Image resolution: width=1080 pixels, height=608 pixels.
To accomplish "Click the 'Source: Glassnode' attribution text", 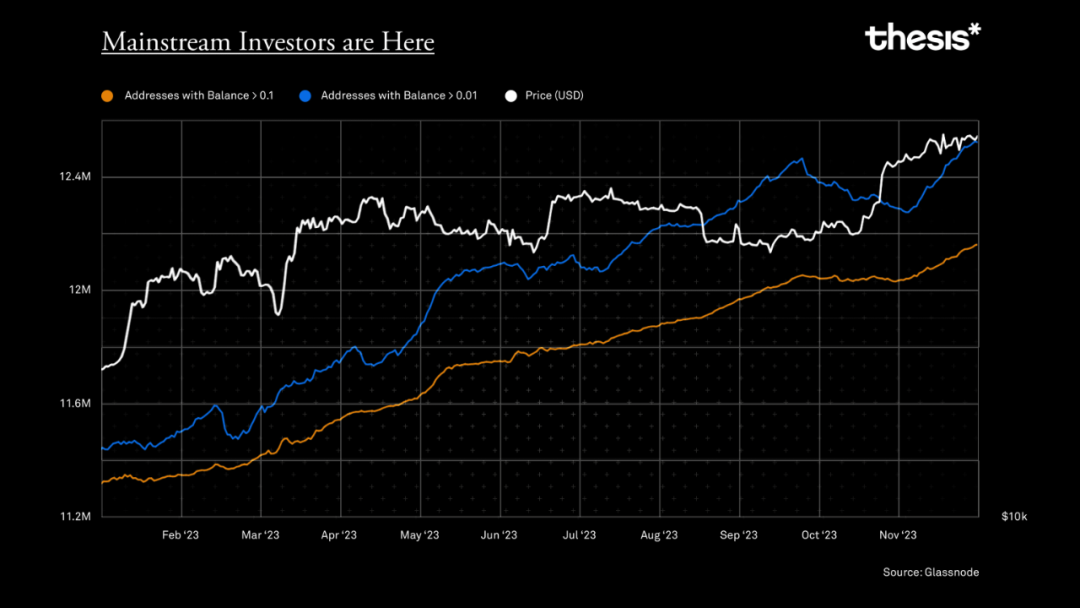I will 930,572.
